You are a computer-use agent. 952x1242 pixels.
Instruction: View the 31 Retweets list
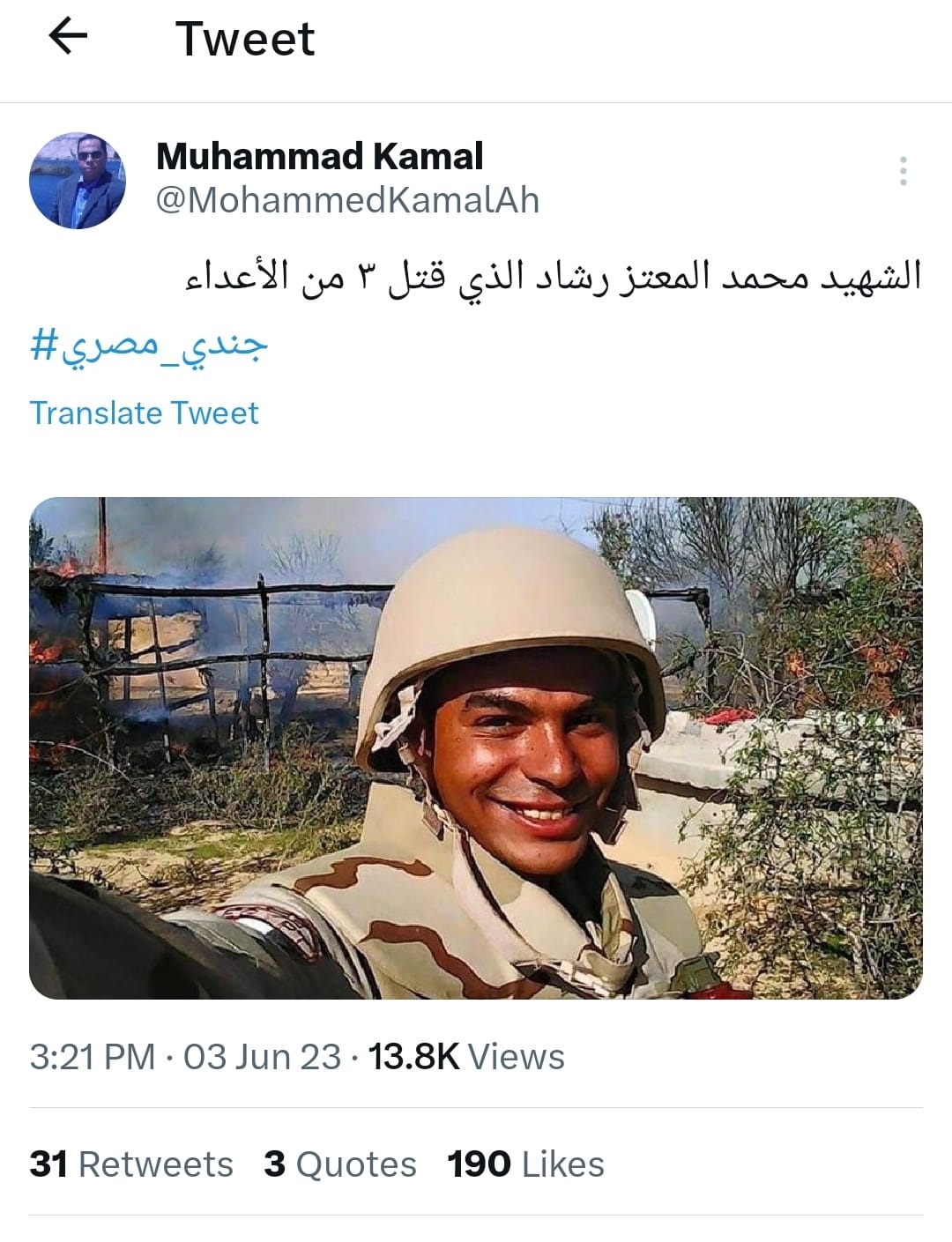131,1164
